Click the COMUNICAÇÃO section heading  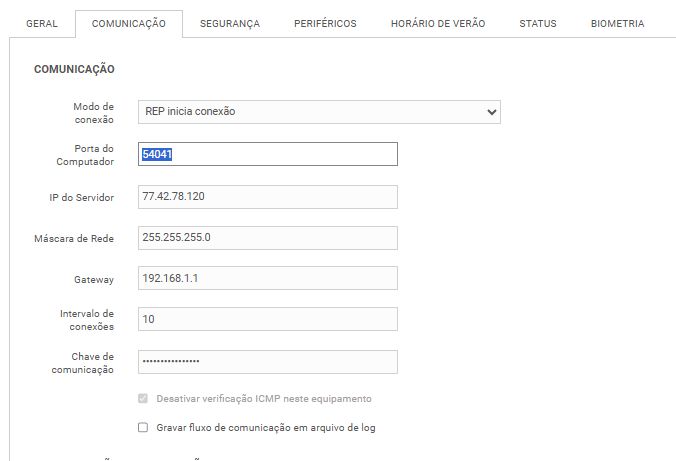pyautogui.click(x=74, y=69)
